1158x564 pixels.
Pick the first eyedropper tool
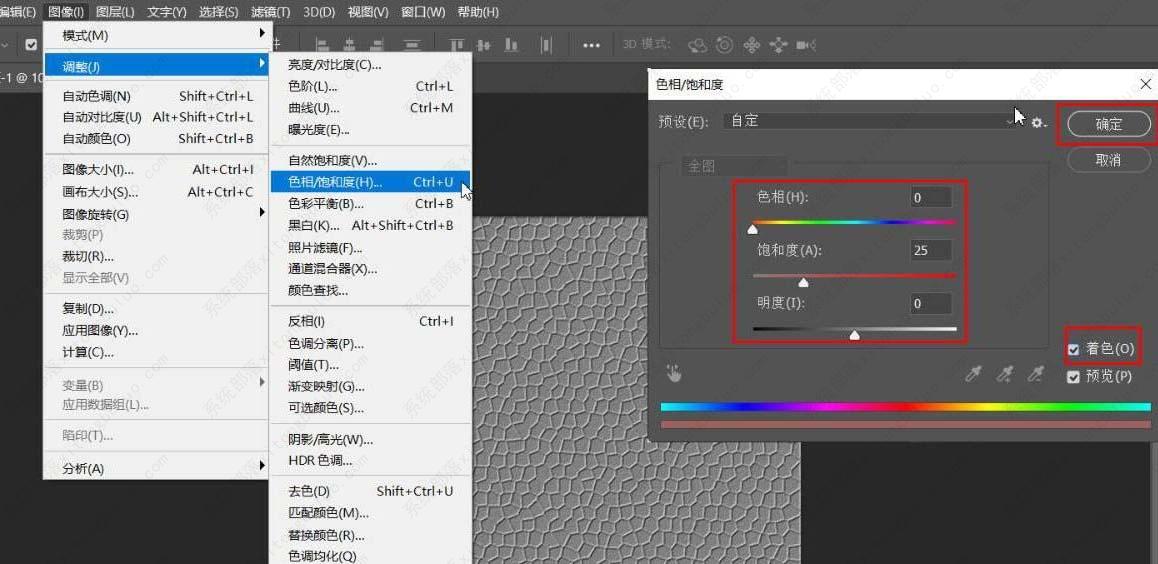[x=973, y=374]
